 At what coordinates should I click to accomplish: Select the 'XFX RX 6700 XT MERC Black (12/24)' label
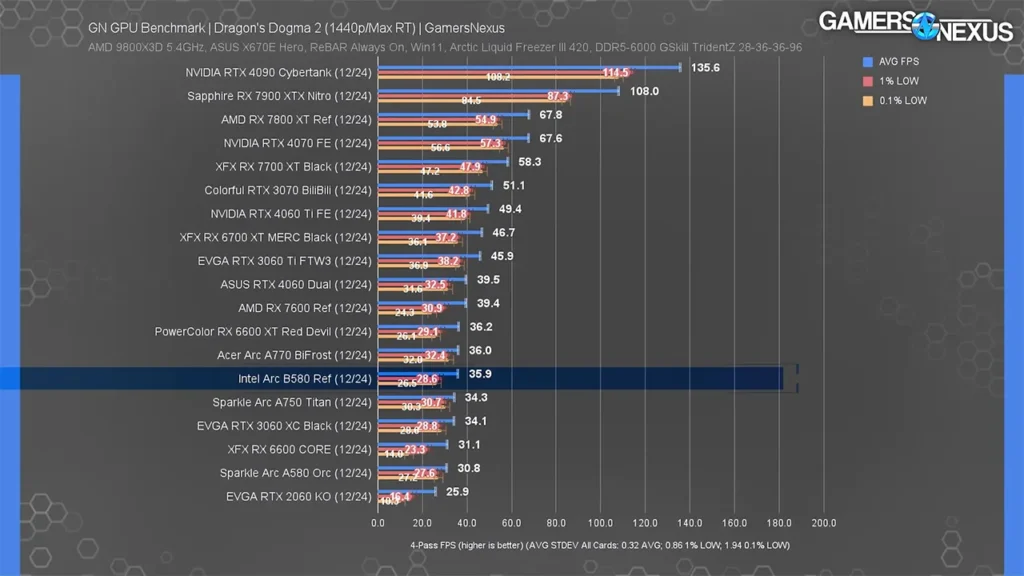276,237
